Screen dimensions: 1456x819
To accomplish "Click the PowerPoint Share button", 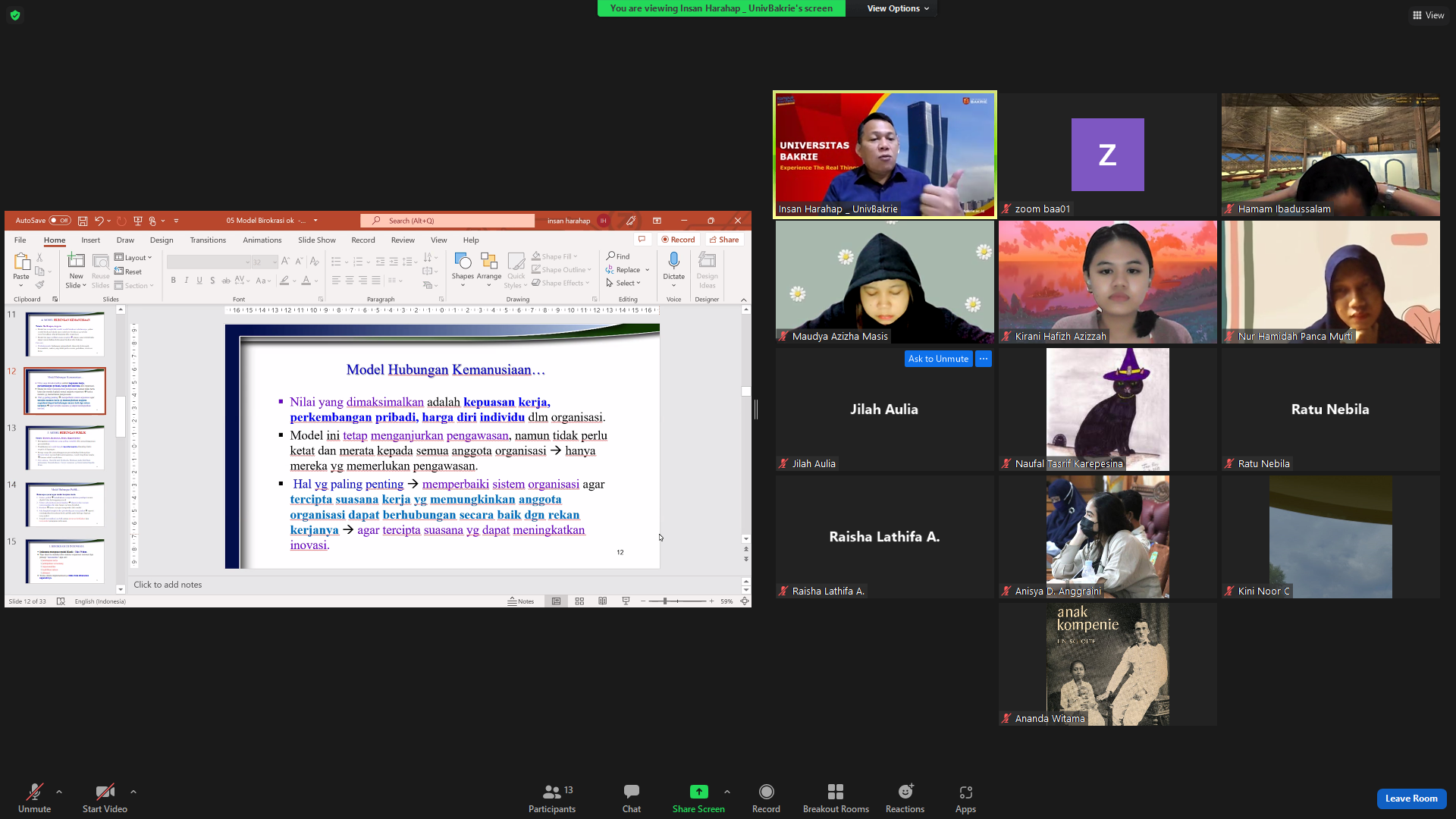I will [724, 240].
